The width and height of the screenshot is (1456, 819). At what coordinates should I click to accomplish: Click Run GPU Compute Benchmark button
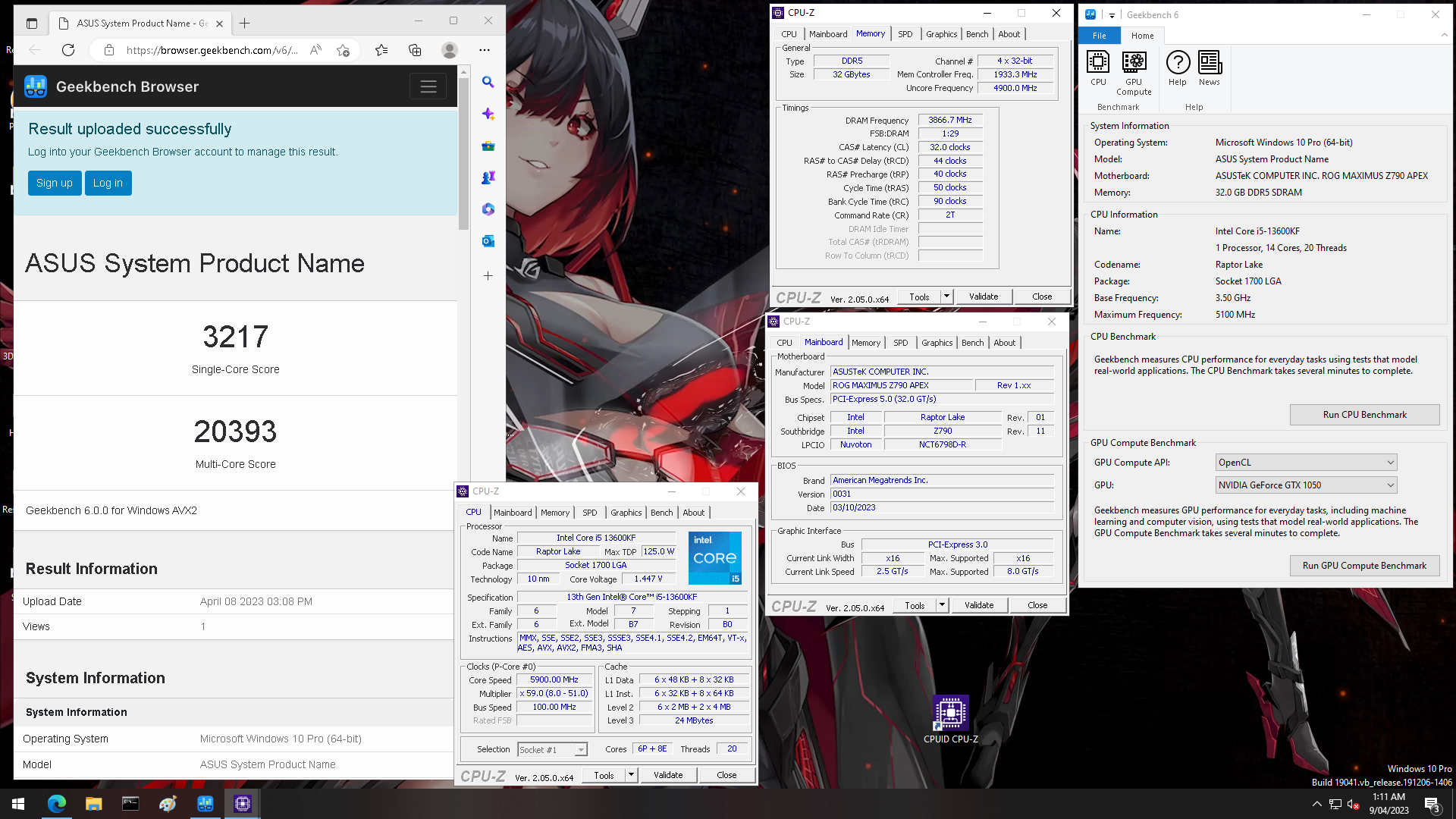pos(1364,566)
